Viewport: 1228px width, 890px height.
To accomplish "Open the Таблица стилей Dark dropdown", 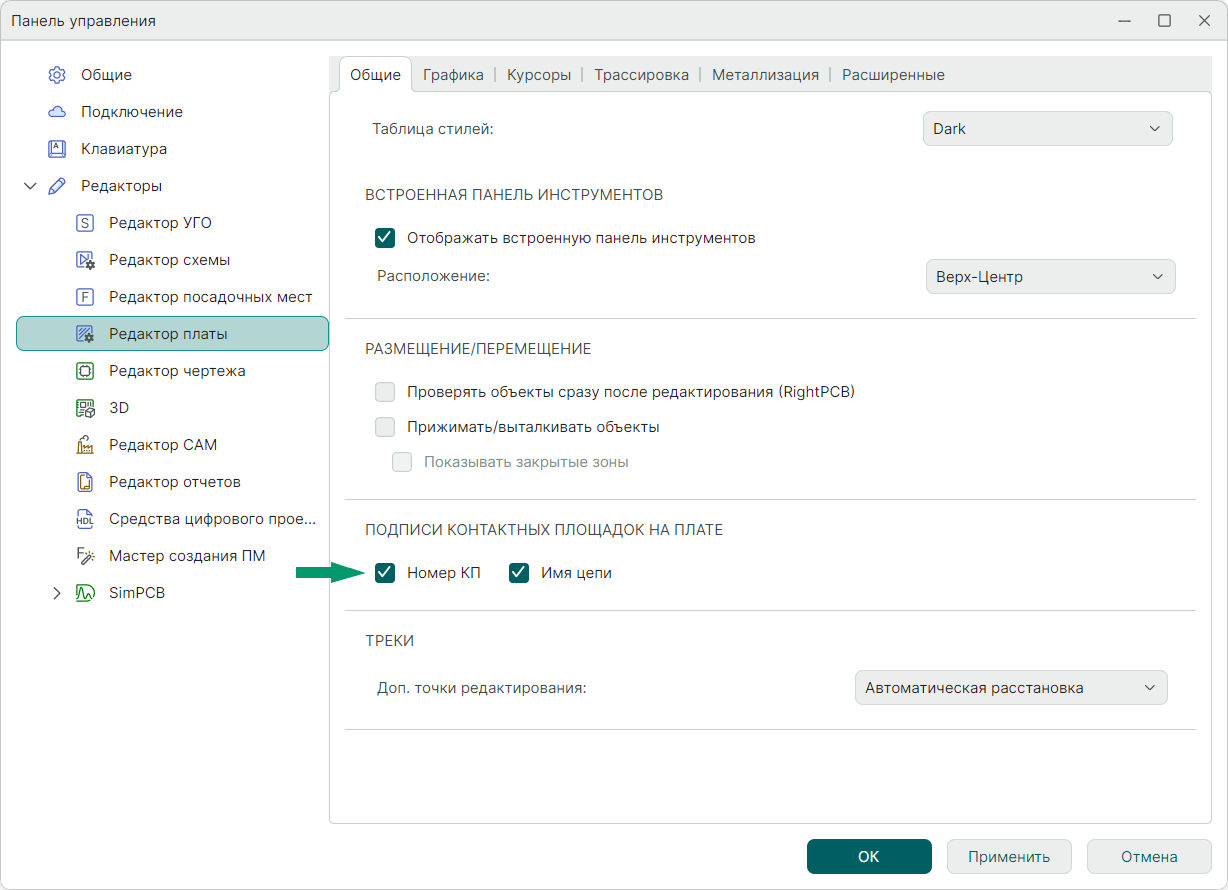I will [x=1046, y=129].
